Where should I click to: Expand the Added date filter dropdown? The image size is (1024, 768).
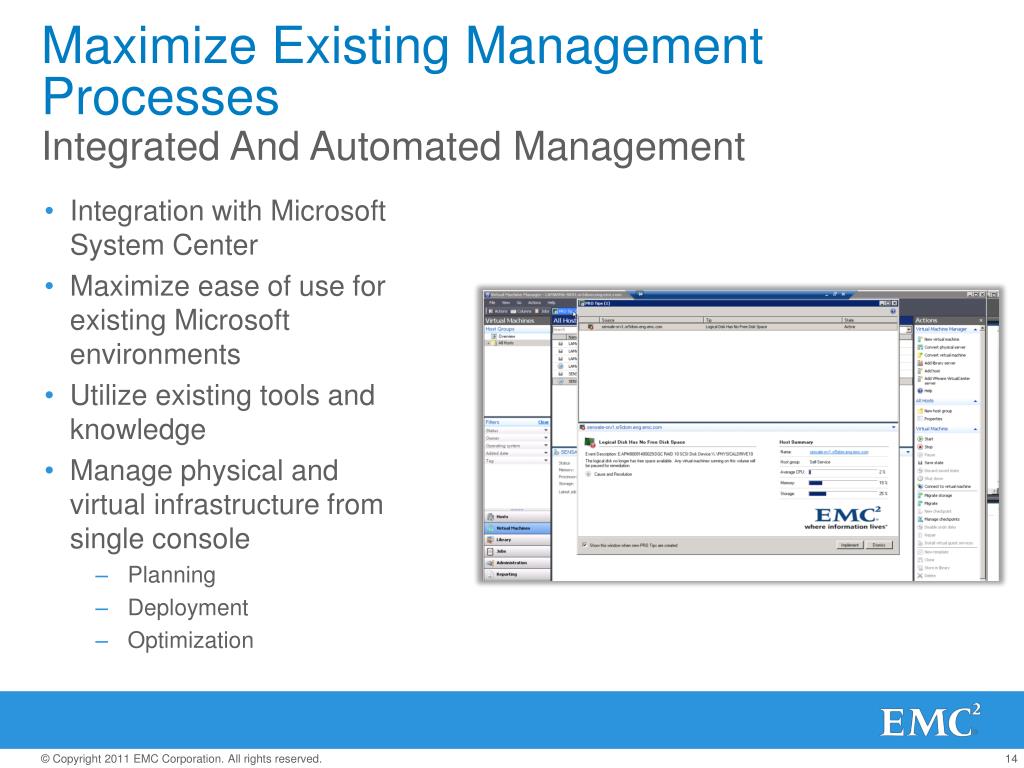click(546, 453)
